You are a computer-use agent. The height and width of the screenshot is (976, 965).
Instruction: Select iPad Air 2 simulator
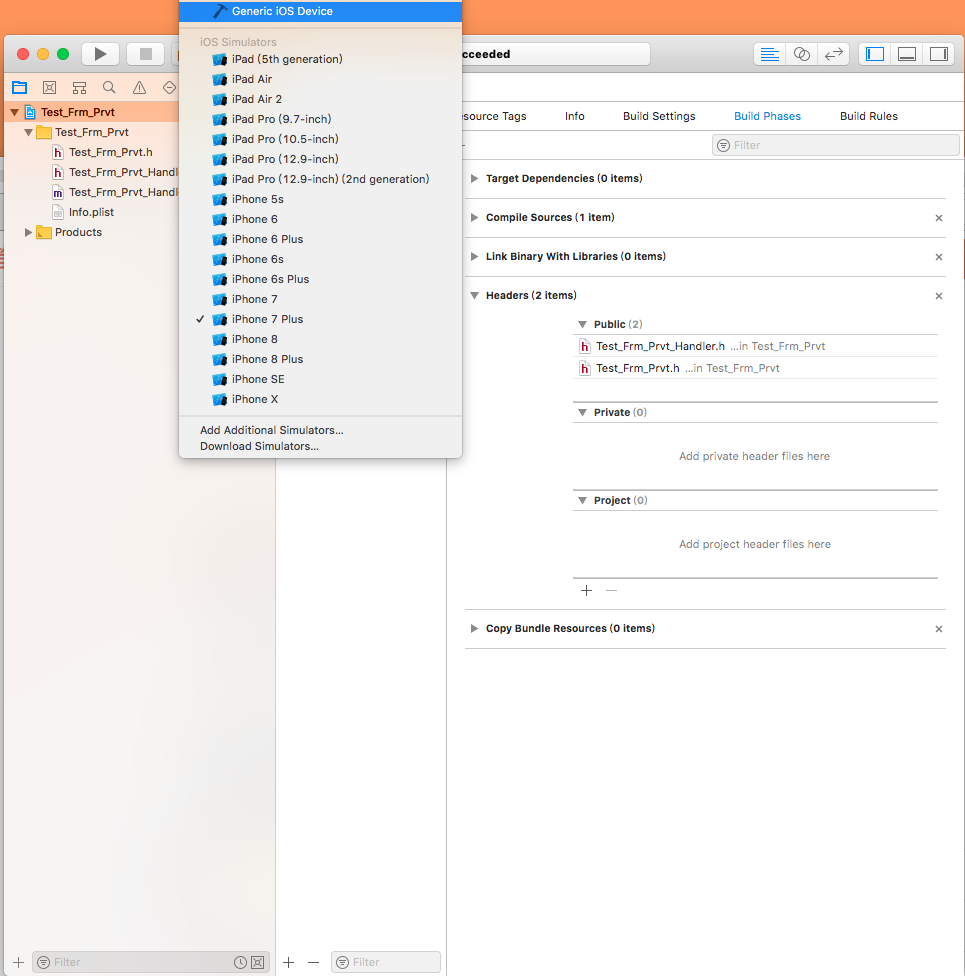coord(321,99)
